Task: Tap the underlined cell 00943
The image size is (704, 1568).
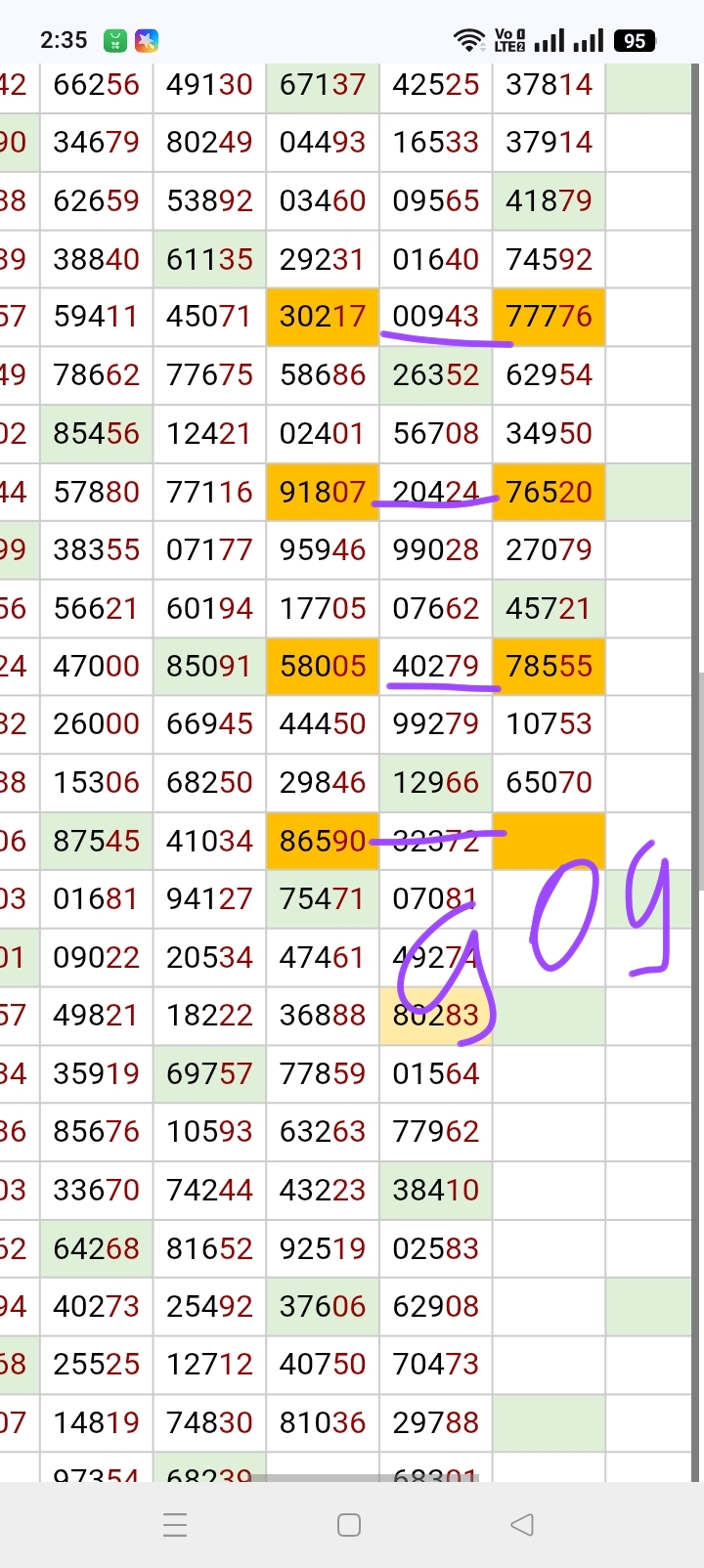Action: coord(436,317)
